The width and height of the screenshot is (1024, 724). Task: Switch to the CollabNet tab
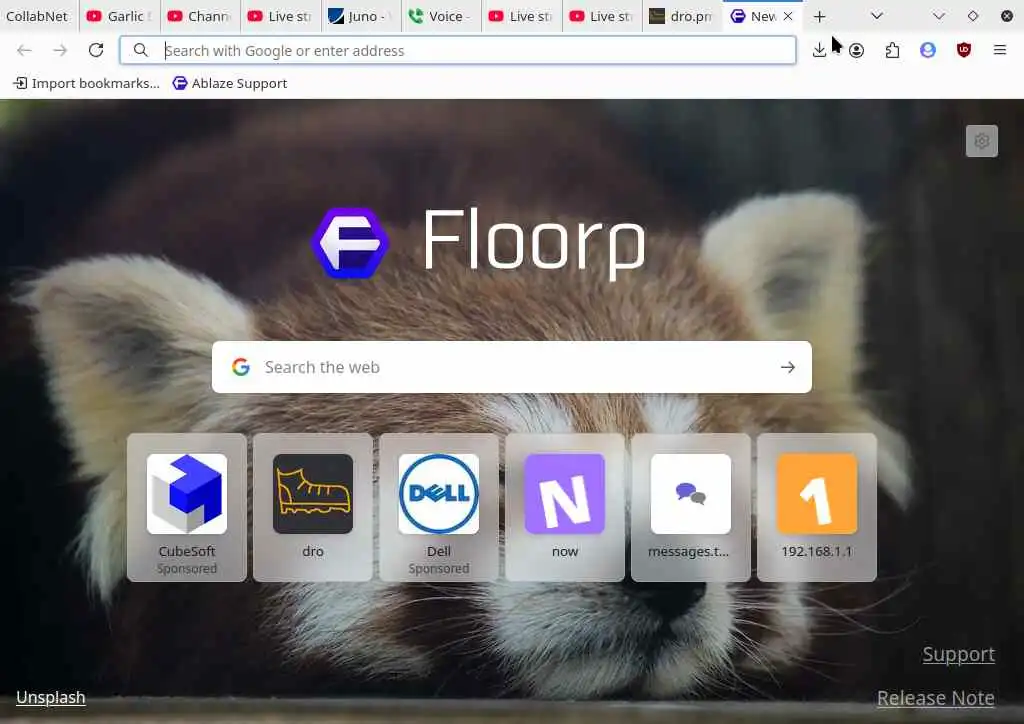(37, 16)
